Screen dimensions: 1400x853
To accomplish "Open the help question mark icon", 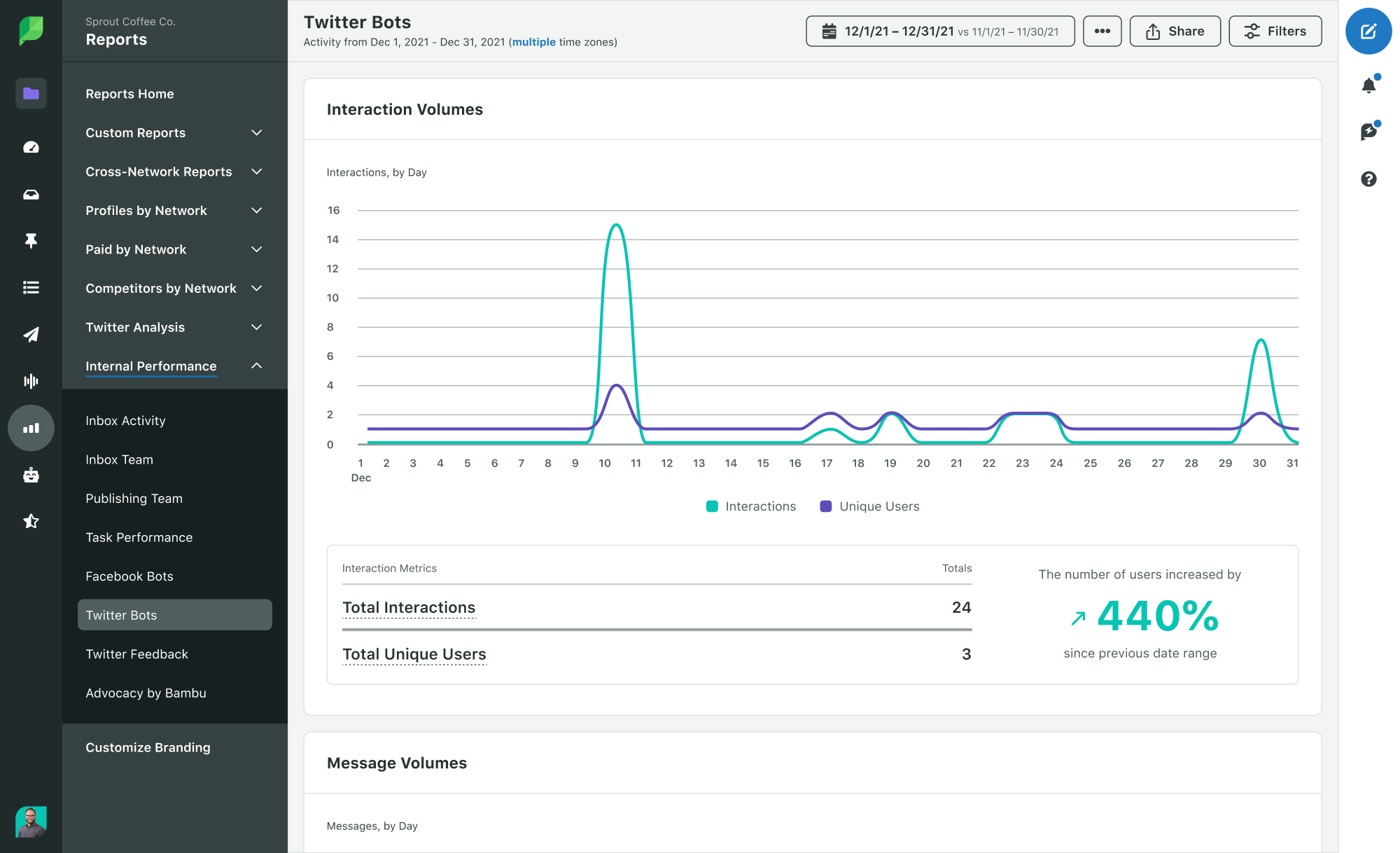I will pos(1368,179).
